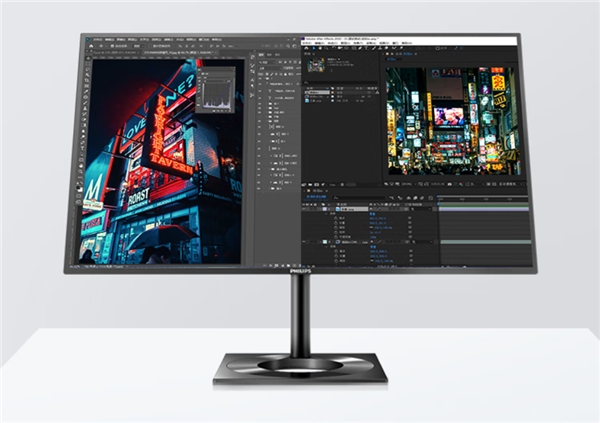The height and width of the screenshot is (423, 600).
Task: Open Composition menu in After Effects
Action: pyautogui.click(x=333, y=43)
